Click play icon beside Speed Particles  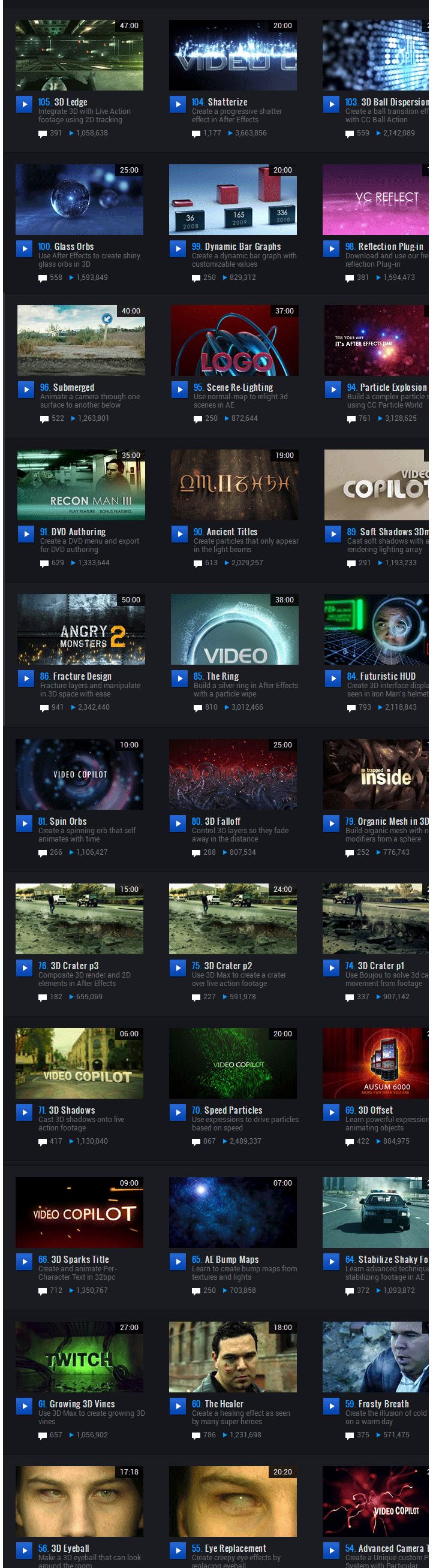tap(178, 1112)
